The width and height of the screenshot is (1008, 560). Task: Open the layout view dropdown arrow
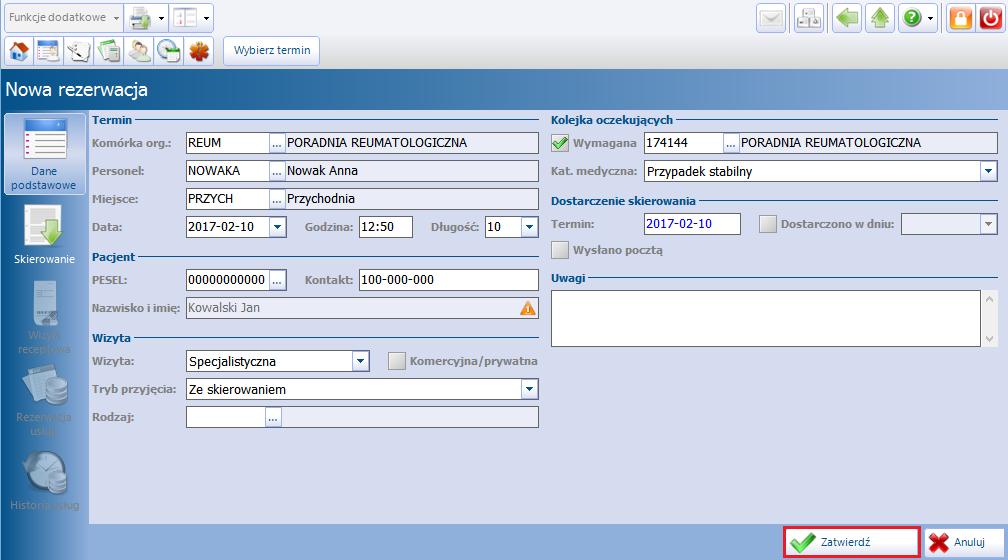coord(206,19)
